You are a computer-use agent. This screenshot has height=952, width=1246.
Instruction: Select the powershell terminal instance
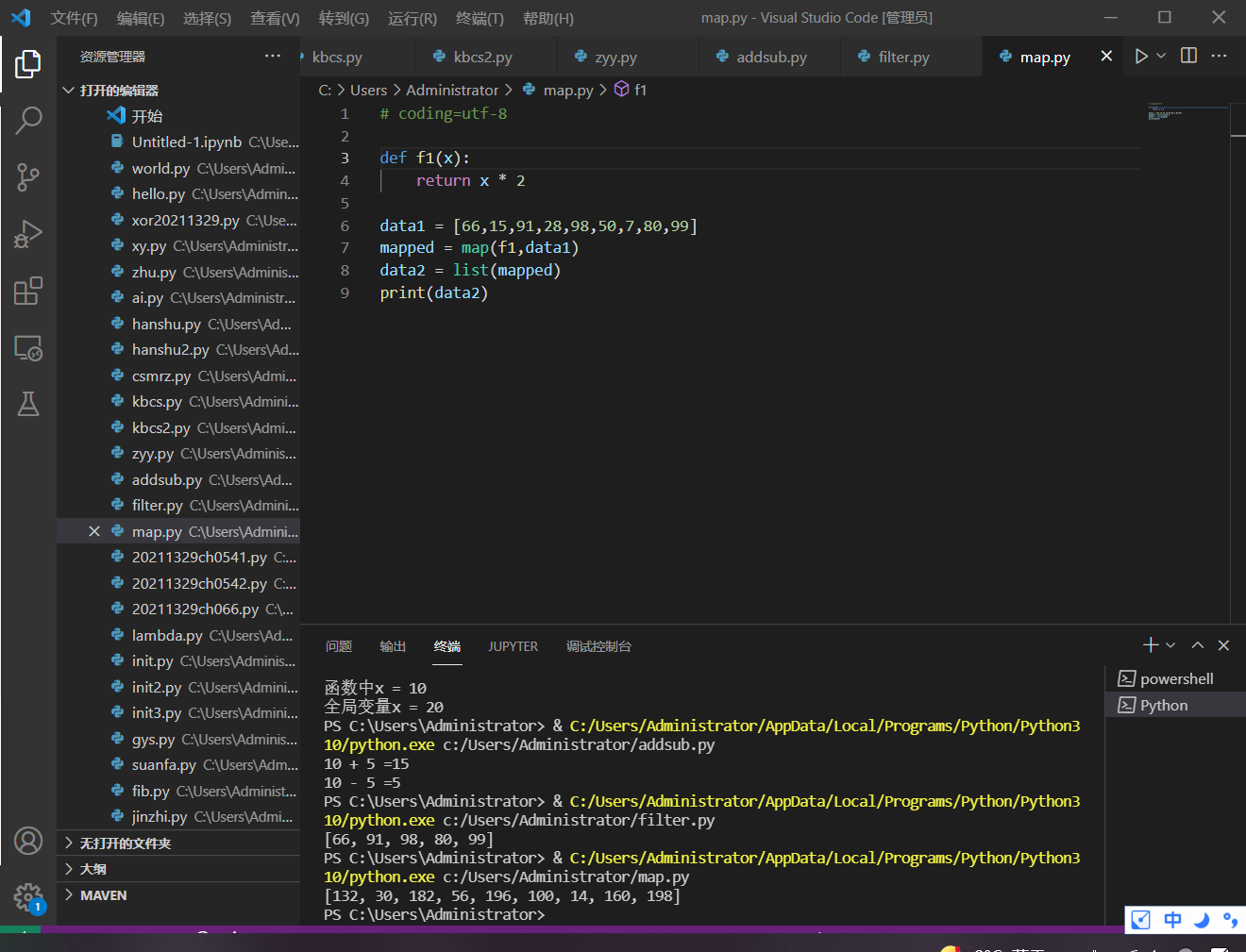click(1176, 679)
